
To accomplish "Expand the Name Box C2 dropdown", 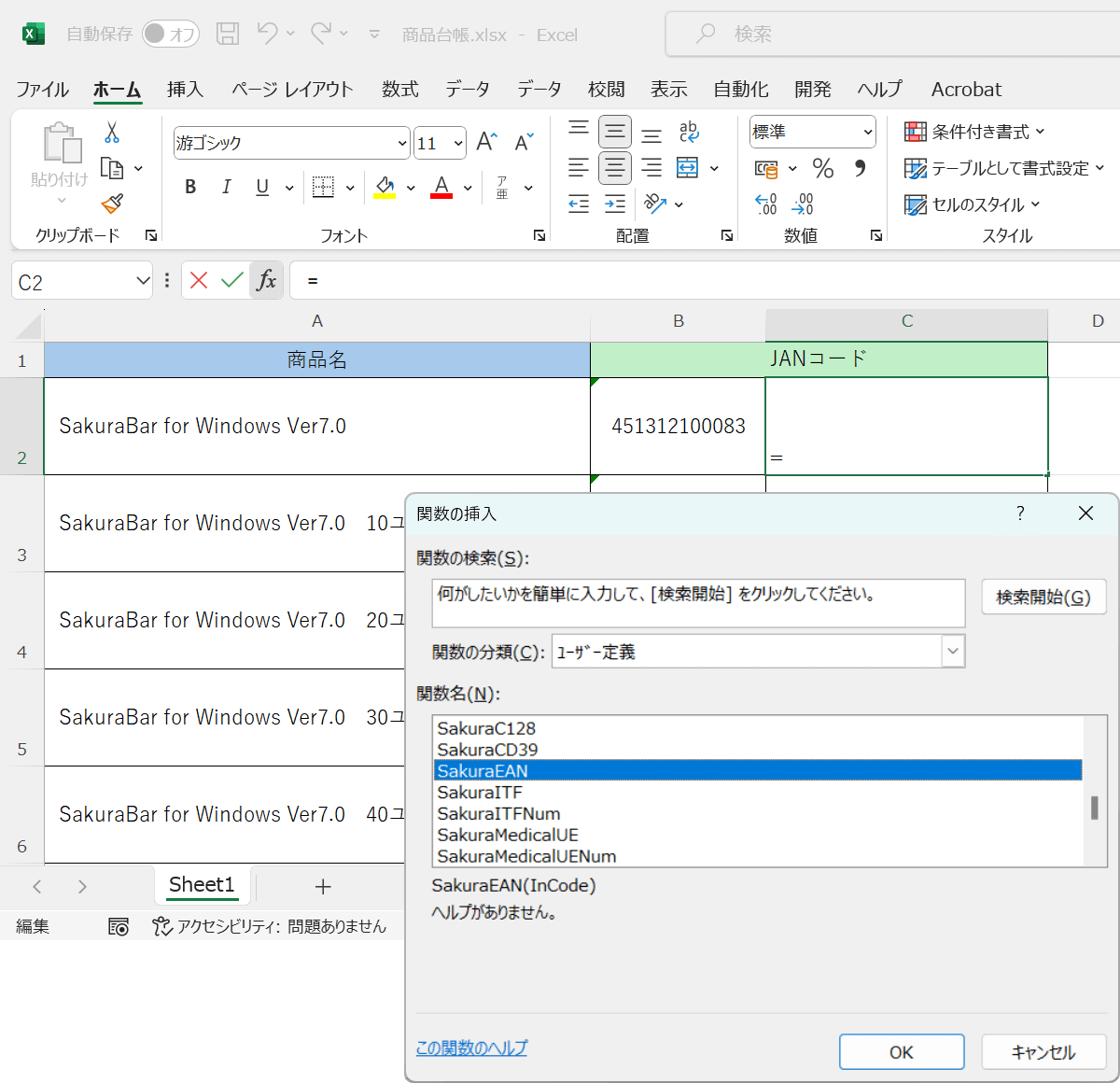I will (143, 281).
